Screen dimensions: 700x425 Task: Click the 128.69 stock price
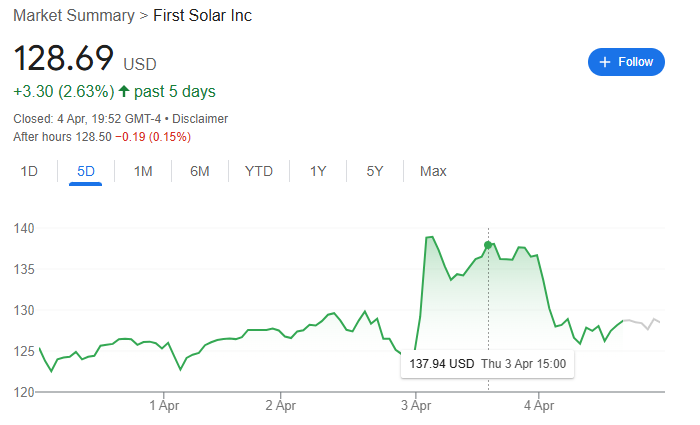click(64, 58)
